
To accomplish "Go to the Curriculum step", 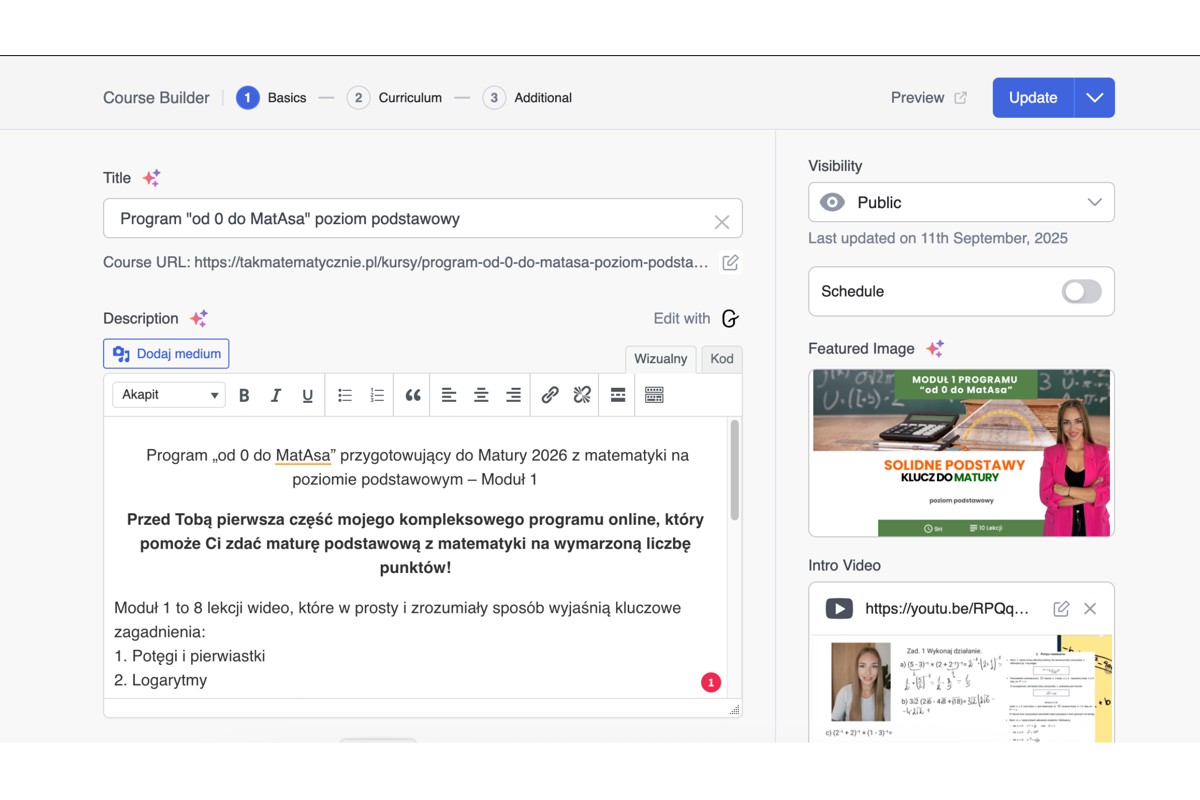I will pyautogui.click(x=394, y=98).
